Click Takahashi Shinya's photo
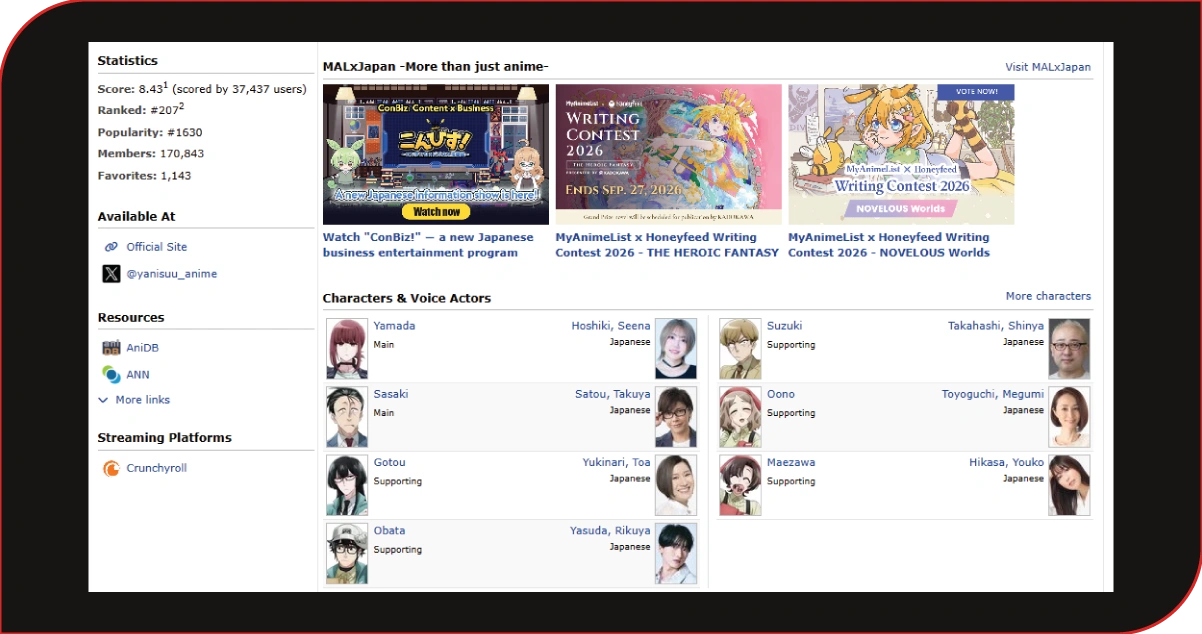Screen dimensions: 1202x634 point(1069,349)
